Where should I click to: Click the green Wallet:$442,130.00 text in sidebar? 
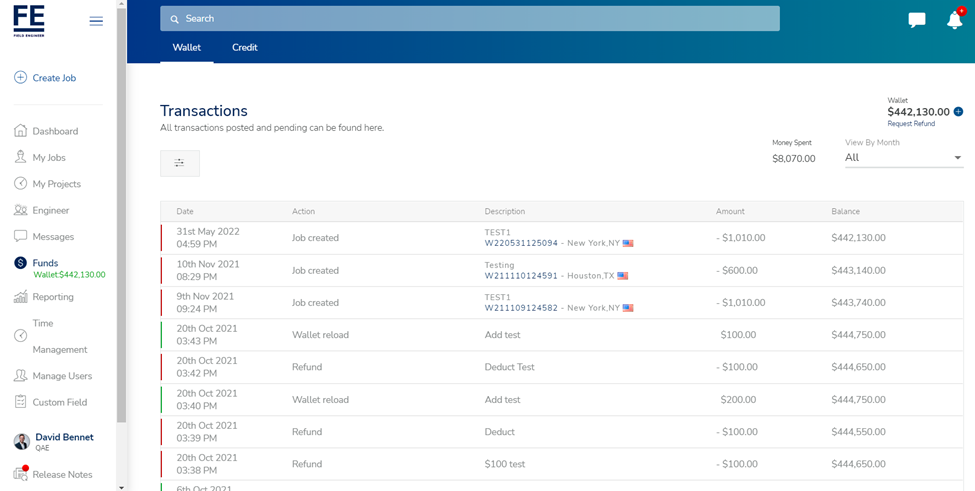70,275
